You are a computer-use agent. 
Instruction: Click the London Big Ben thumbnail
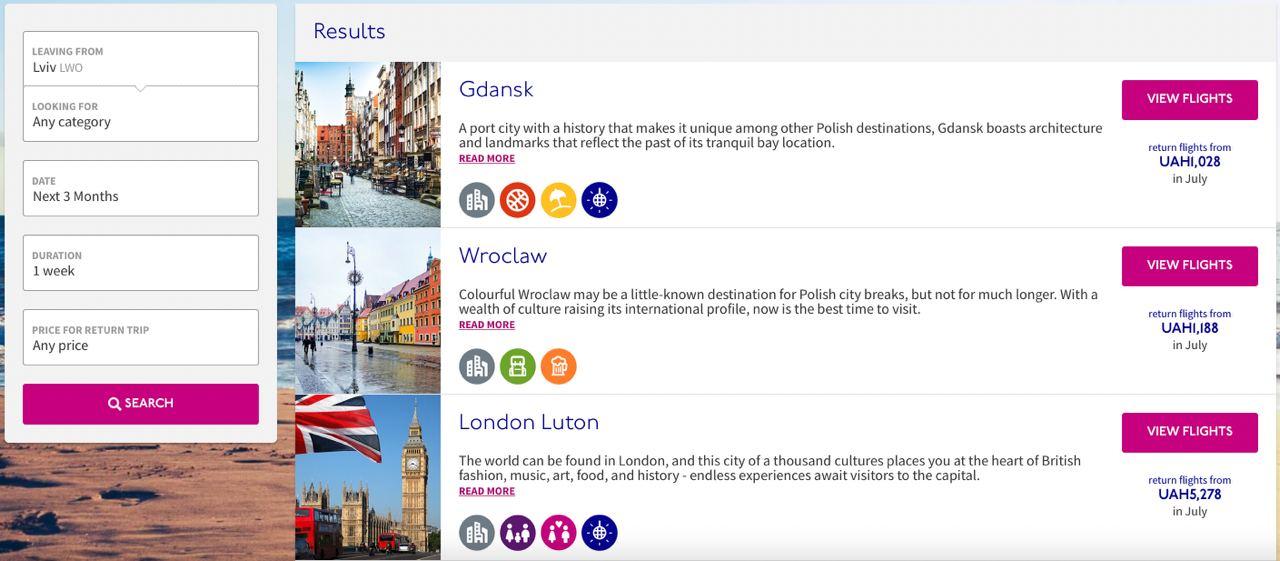coord(368,477)
